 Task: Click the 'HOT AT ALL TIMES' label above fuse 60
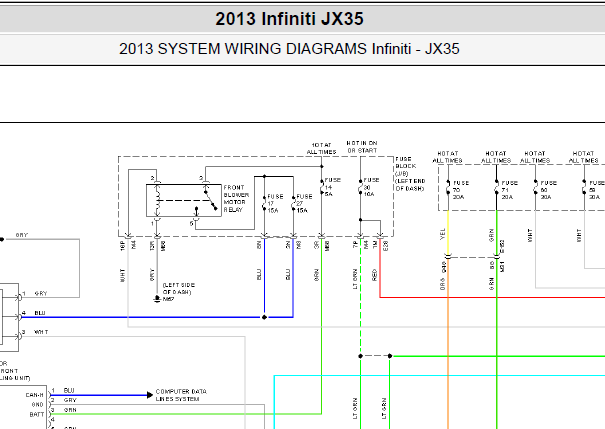pos(535,157)
